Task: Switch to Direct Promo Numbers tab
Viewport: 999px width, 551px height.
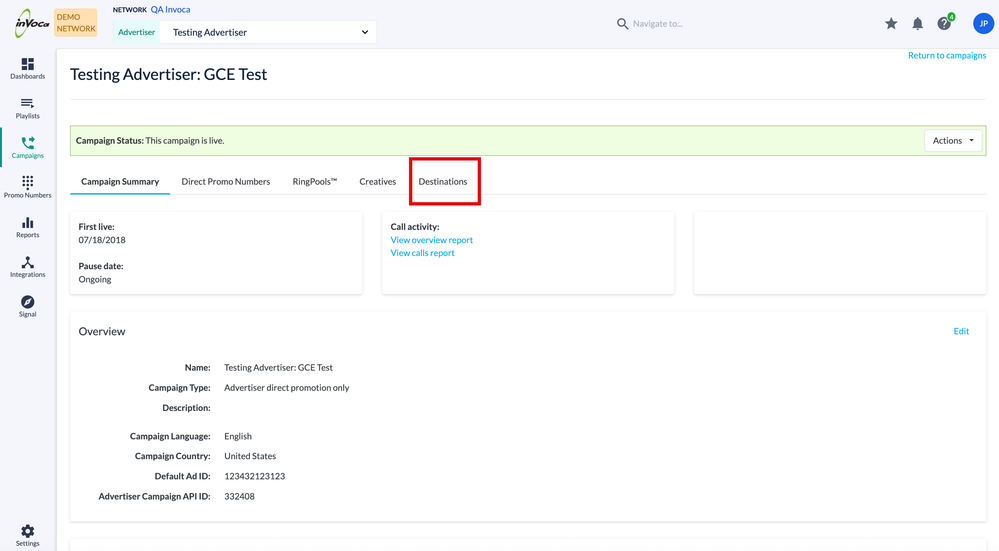Action: pyautogui.click(x=226, y=182)
